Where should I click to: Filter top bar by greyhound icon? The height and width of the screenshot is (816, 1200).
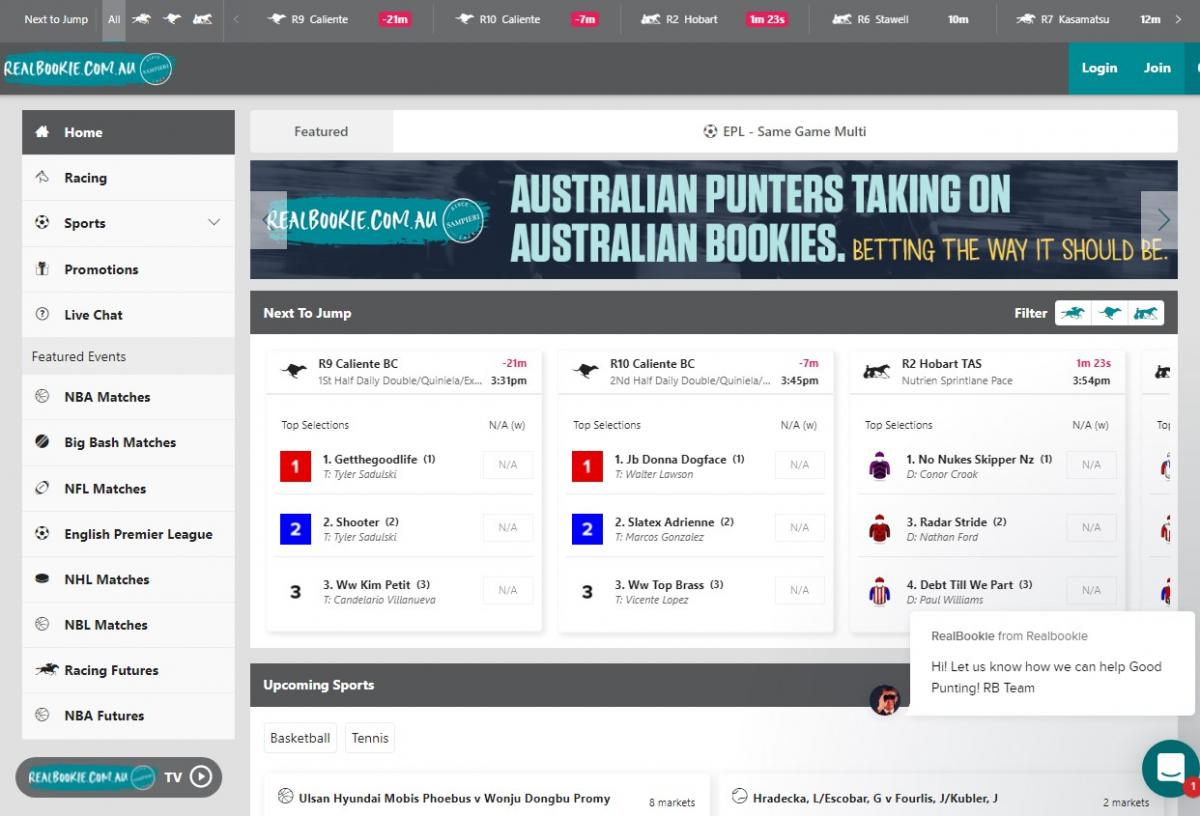[x=171, y=19]
